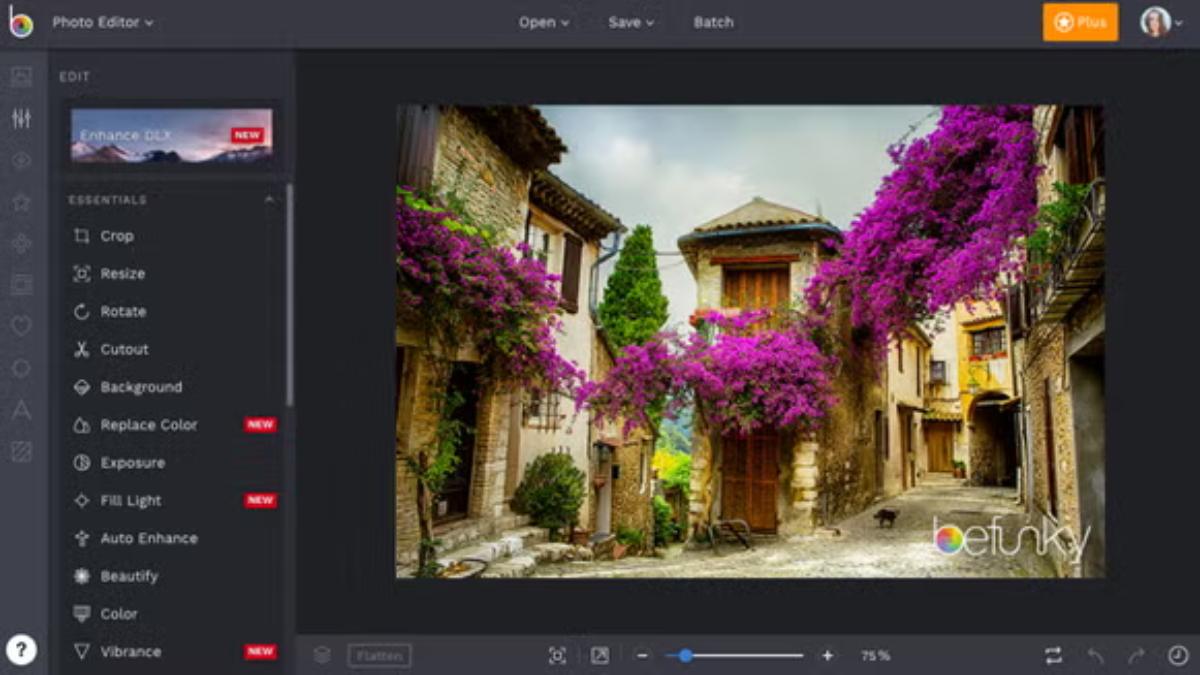Select the Edit sliders sidebar icon

[21, 119]
